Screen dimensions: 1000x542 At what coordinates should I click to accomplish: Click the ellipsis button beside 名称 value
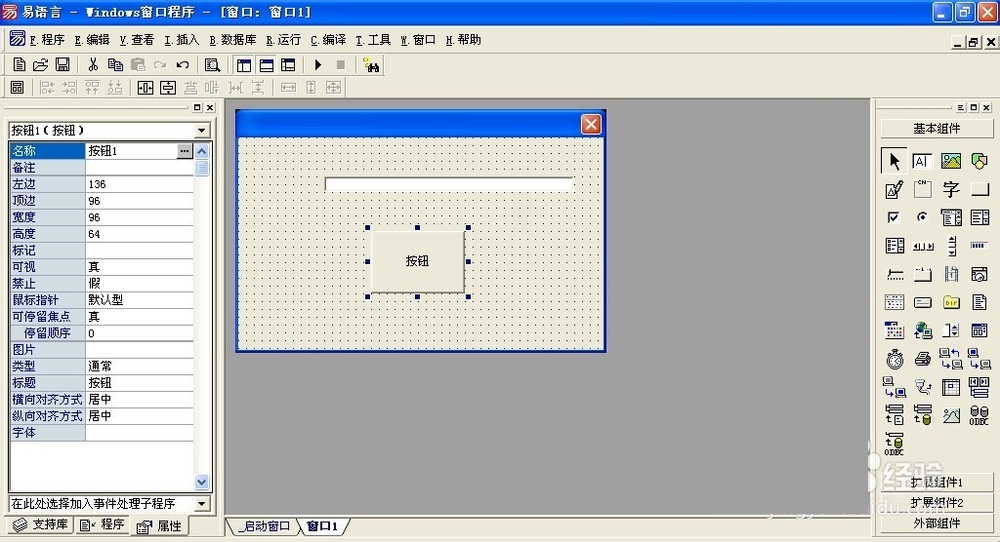point(184,150)
